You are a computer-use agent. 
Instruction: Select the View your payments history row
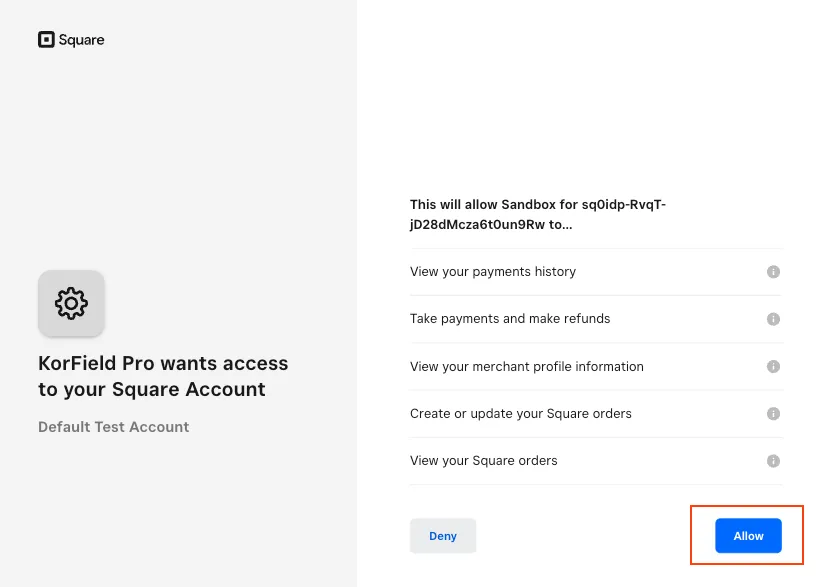[493, 271]
